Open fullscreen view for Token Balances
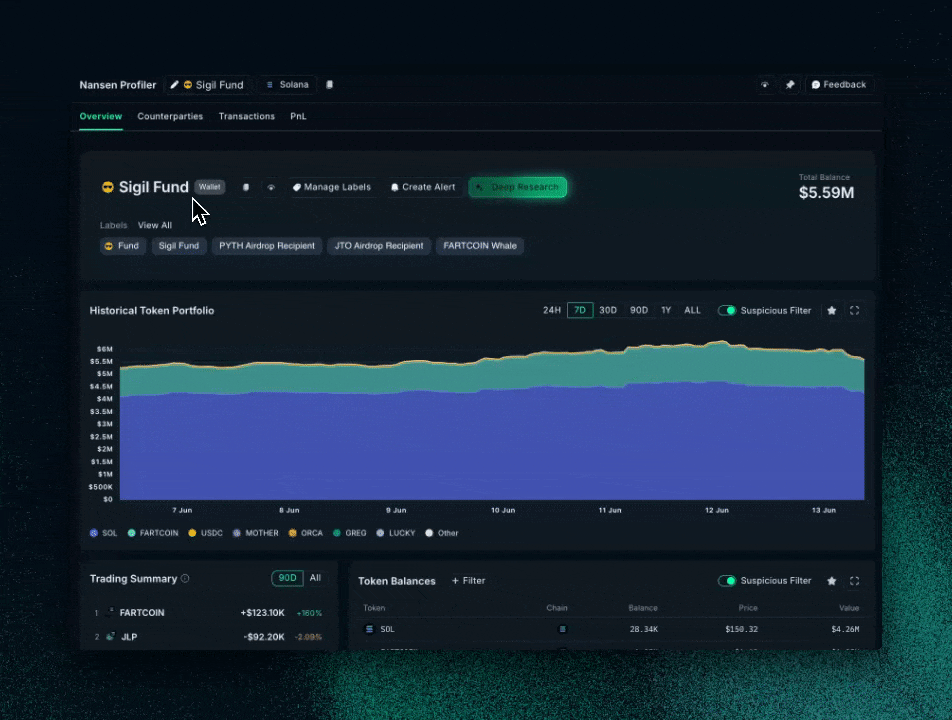Viewport: 952px width, 720px height. pyautogui.click(x=854, y=581)
